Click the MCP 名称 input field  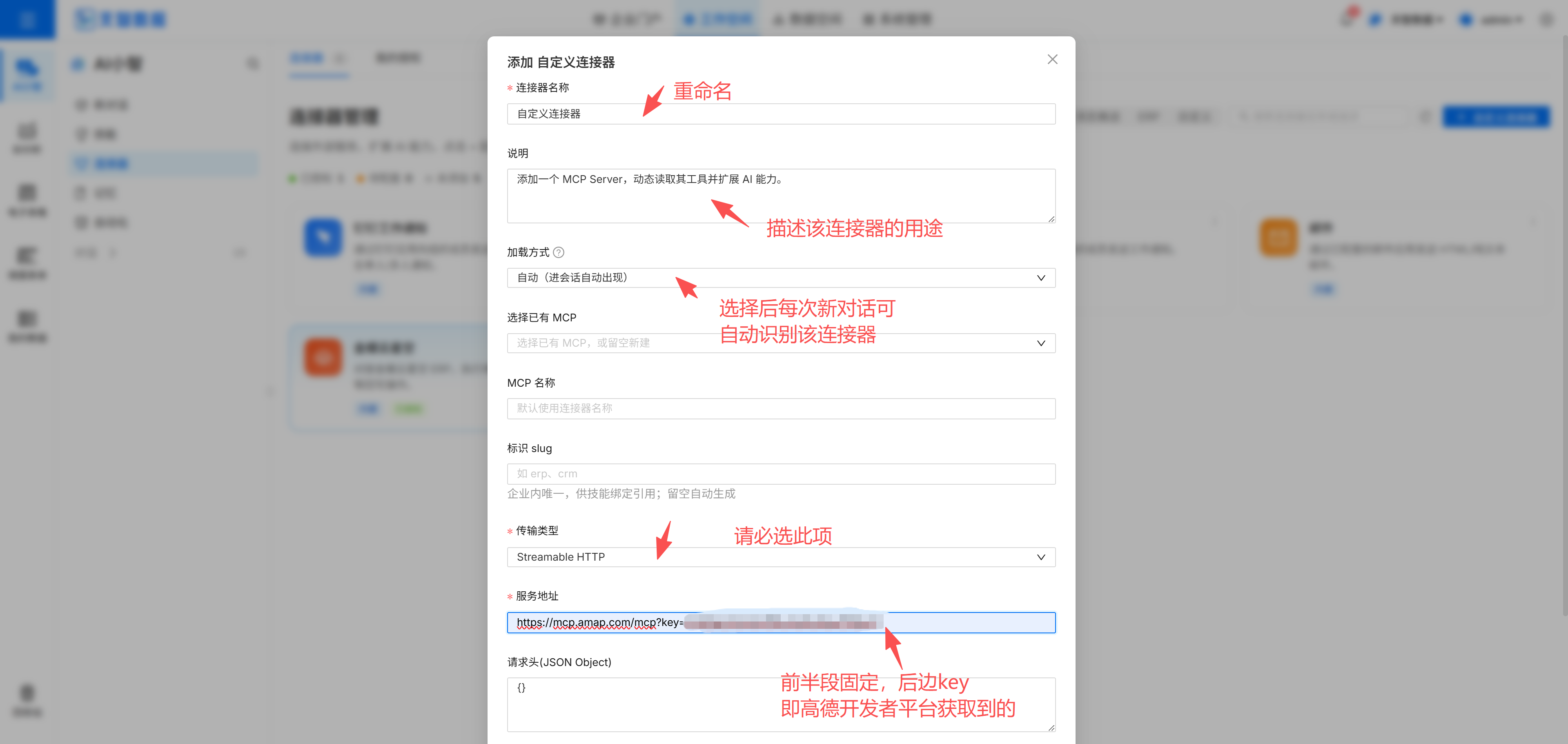(x=781, y=408)
